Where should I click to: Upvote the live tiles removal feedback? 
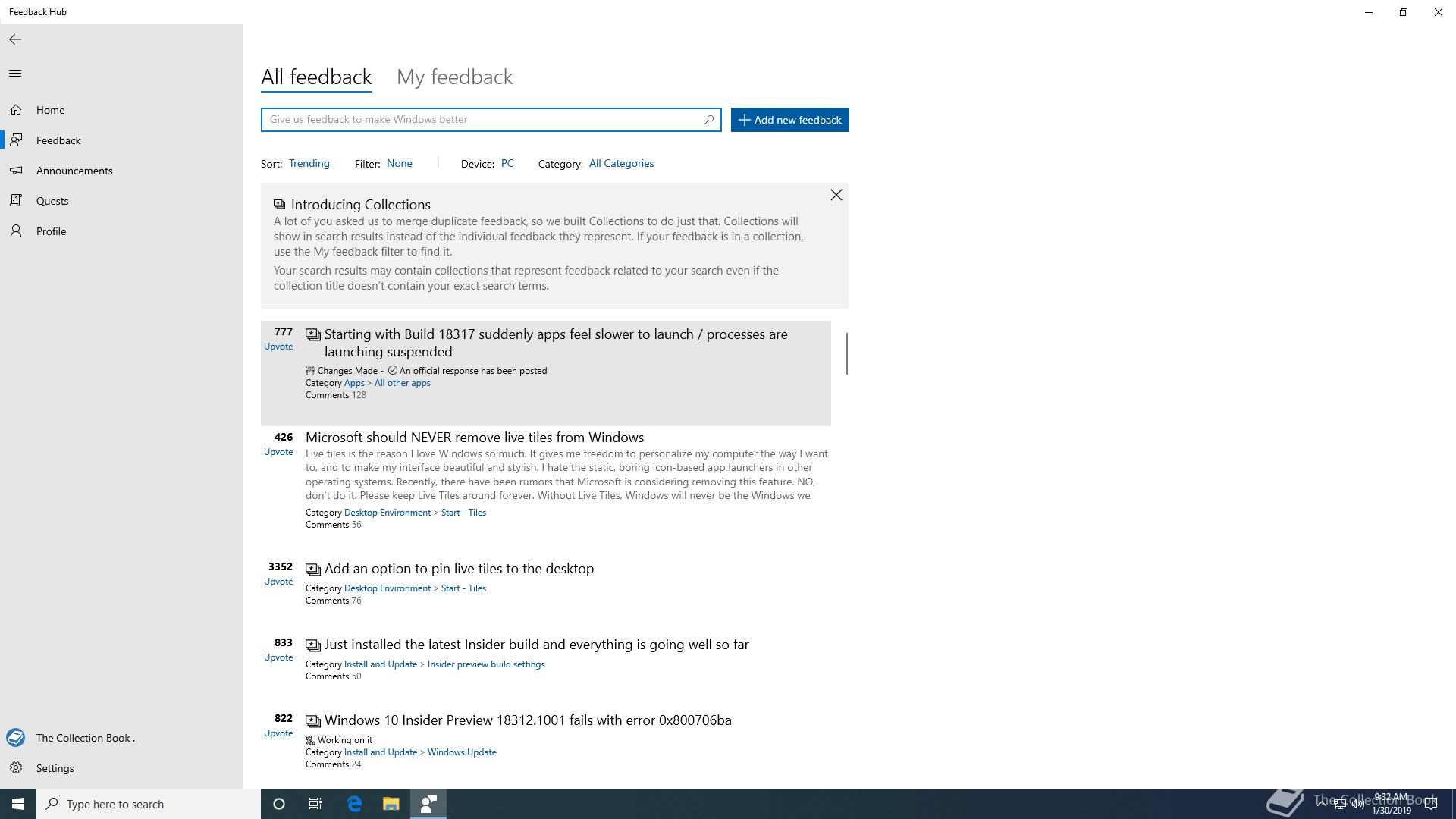(x=278, y=452)
